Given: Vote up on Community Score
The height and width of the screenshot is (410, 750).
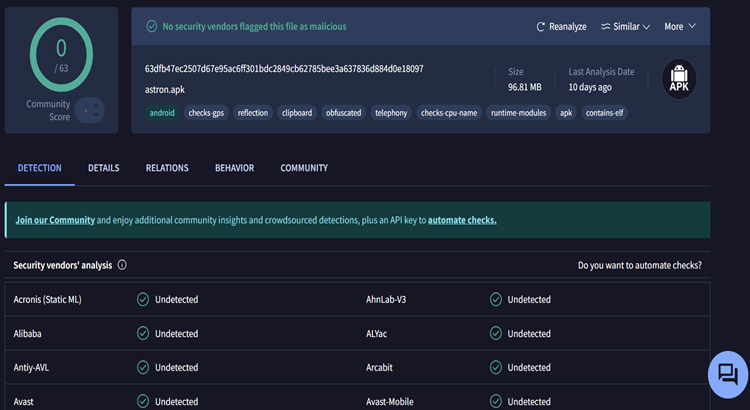Looking at the screenshot, I should click(x=96, y=105).
